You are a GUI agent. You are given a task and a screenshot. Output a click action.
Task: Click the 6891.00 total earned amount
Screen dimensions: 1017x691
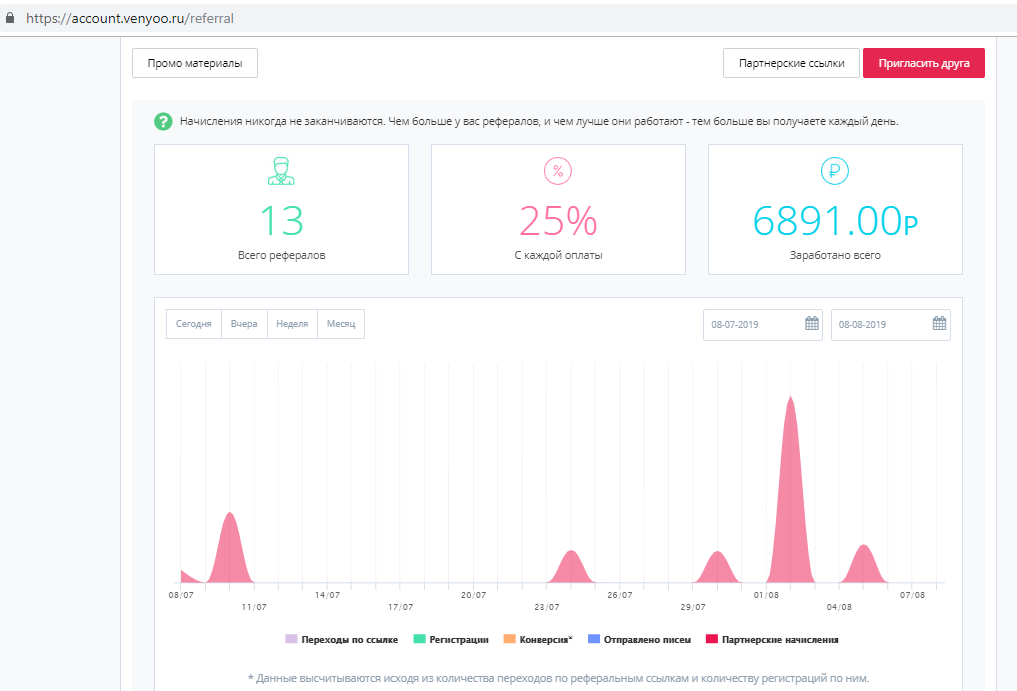835,221
